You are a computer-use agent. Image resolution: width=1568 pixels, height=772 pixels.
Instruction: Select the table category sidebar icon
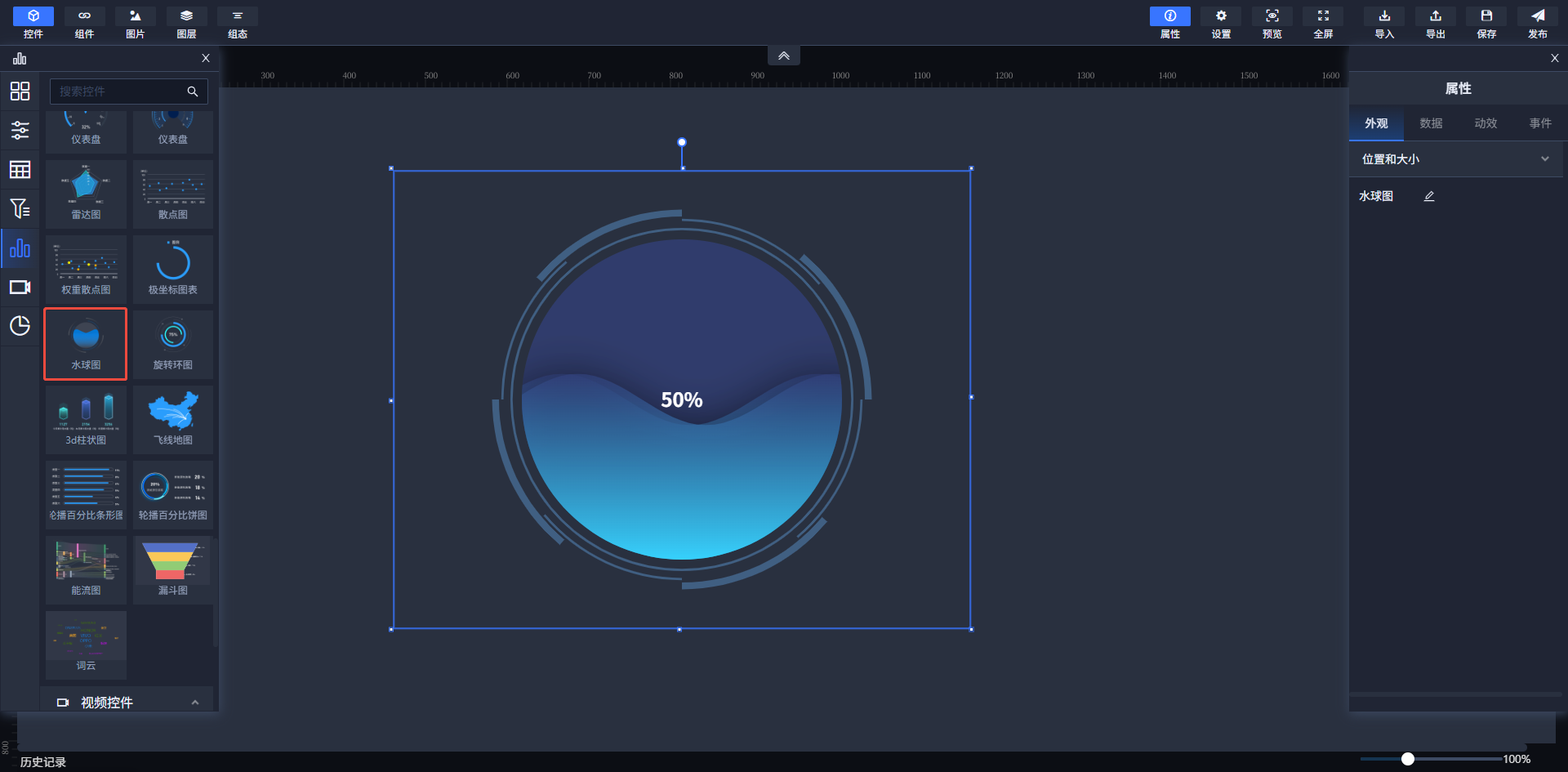[20, 169]
